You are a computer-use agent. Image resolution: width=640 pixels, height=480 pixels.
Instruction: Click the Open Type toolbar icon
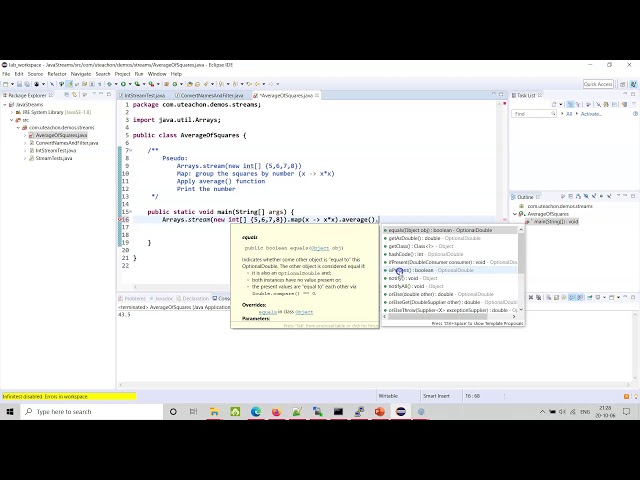click(x=190, y=84)
